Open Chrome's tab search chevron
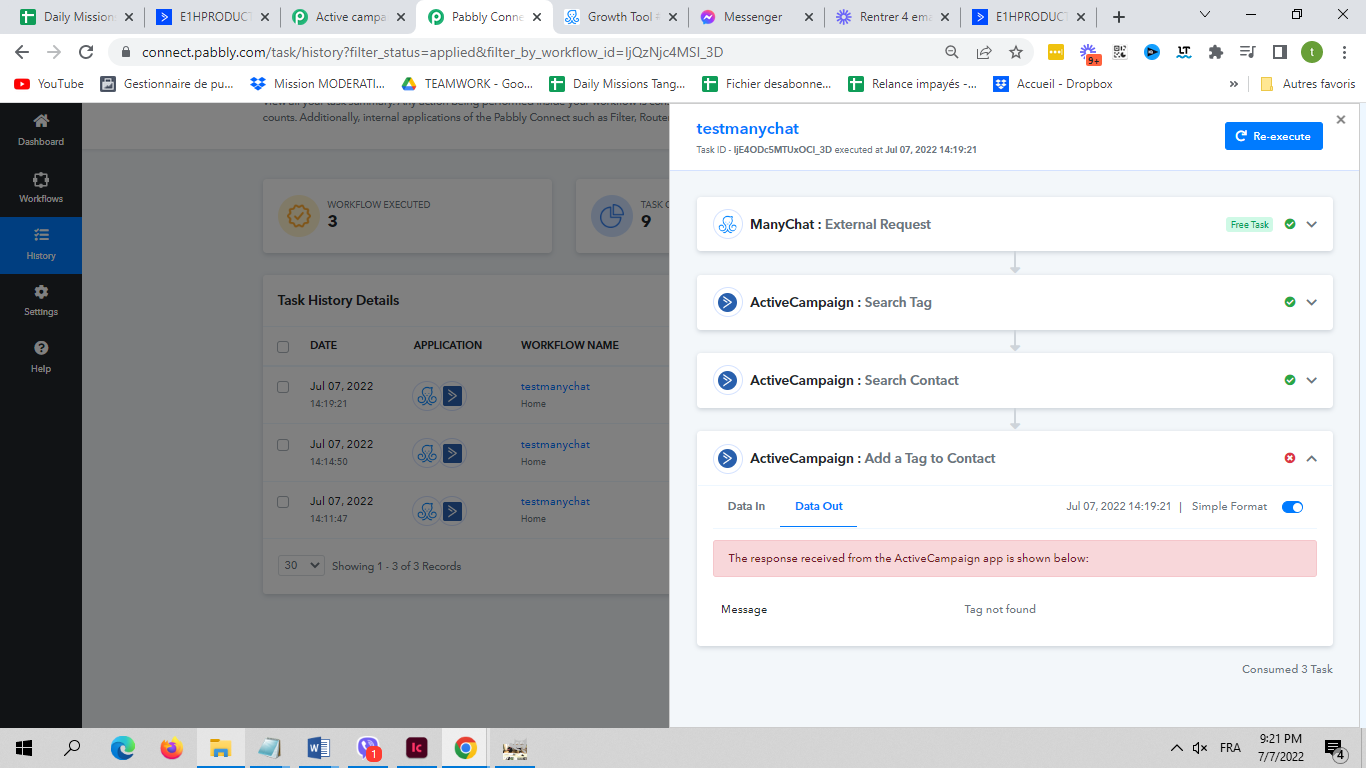This screenshot has height=768, width=1366. coord(1205,15)
